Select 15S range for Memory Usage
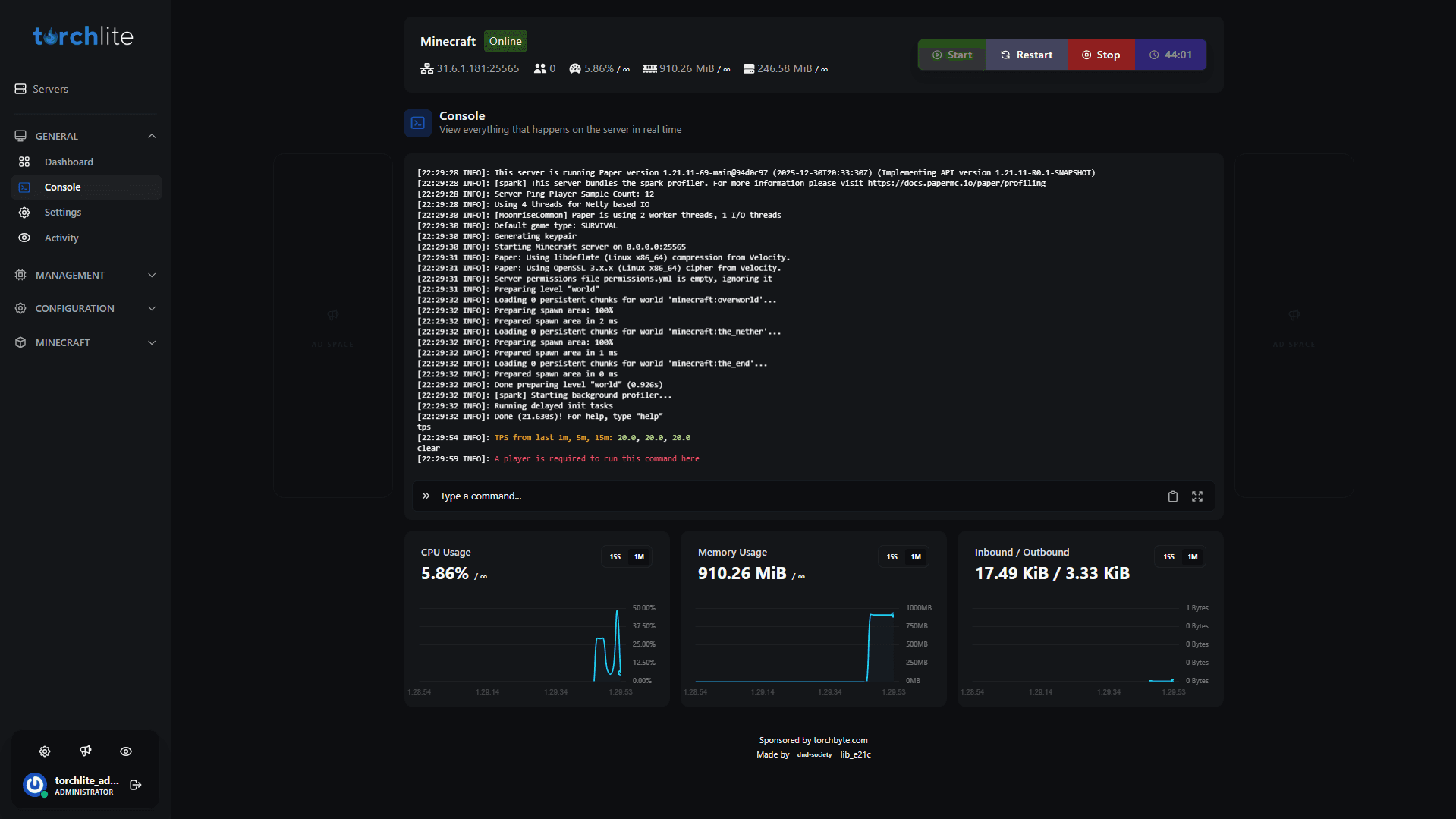1456x819 pixels. click(892, 557)
